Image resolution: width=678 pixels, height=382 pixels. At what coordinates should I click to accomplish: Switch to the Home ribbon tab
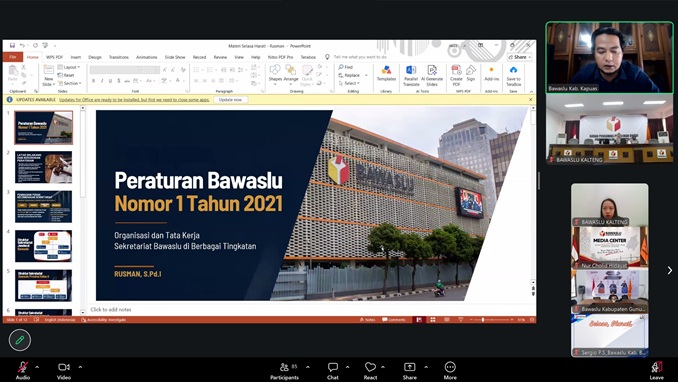[x=32, y=57]
